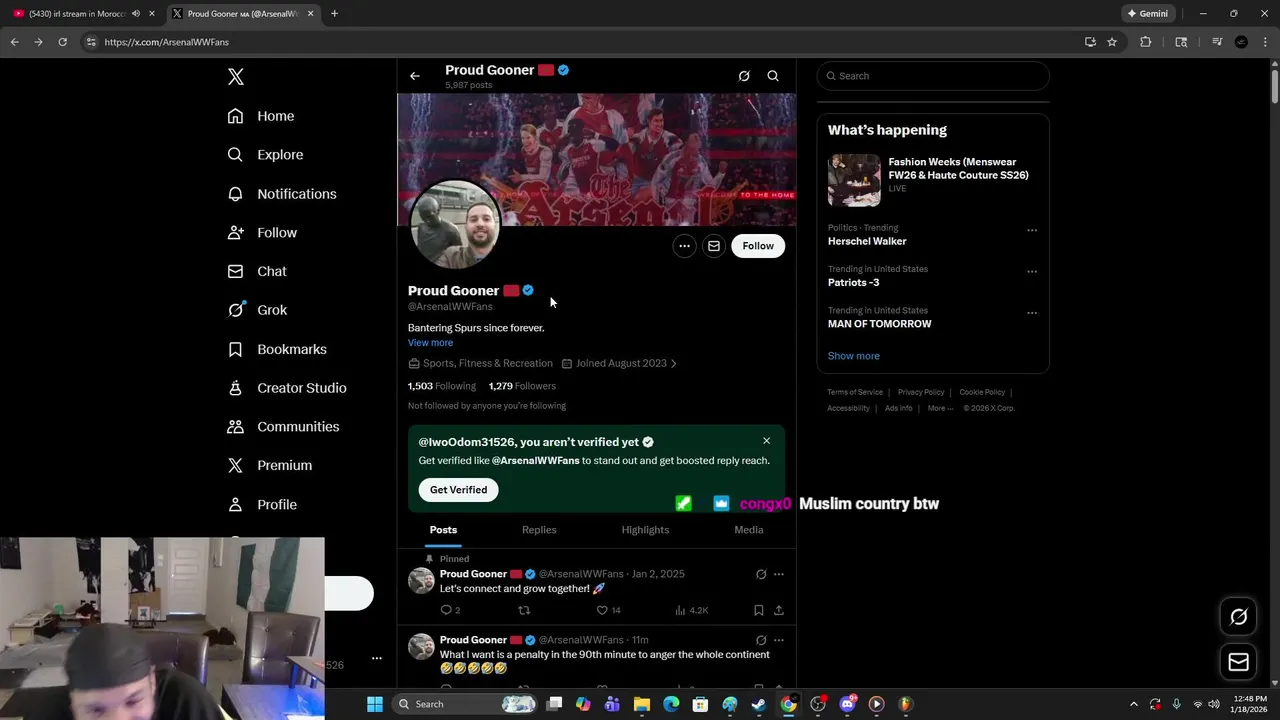Like the pinned post
The image size is (1280, 720).
[608, 610]
